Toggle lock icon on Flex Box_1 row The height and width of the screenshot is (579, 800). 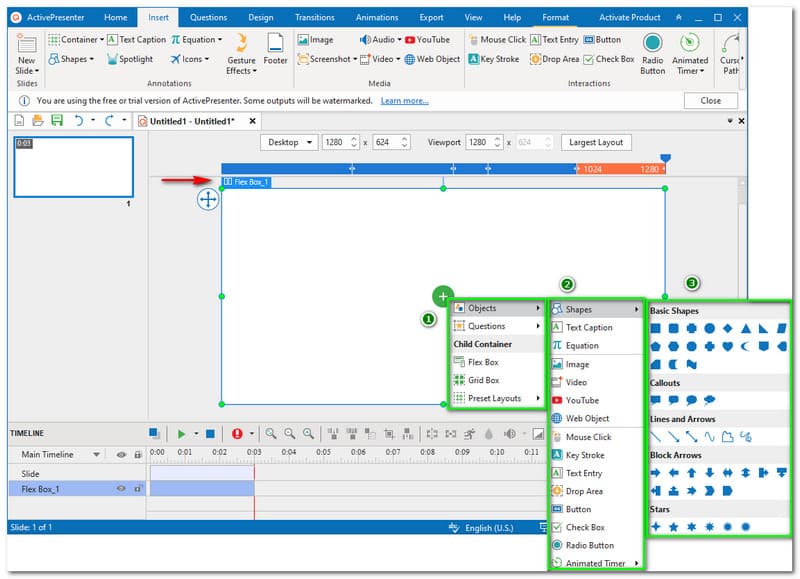tap(138, 489)
